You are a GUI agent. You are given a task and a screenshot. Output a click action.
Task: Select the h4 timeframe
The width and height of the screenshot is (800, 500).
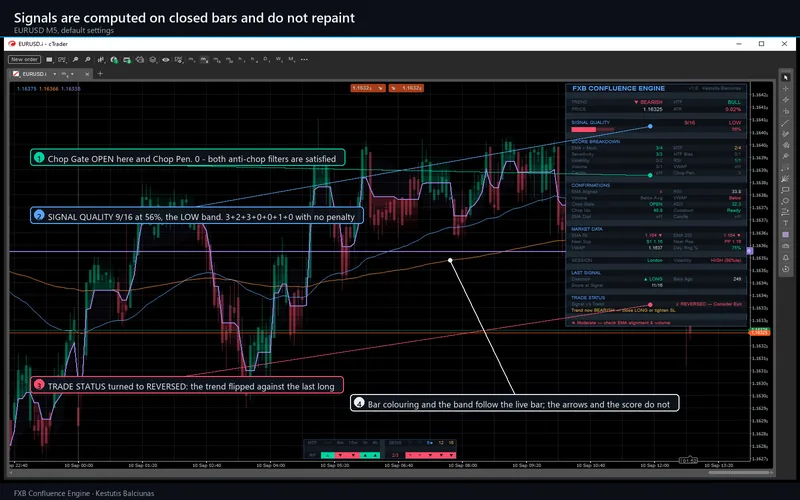point(253,59)
